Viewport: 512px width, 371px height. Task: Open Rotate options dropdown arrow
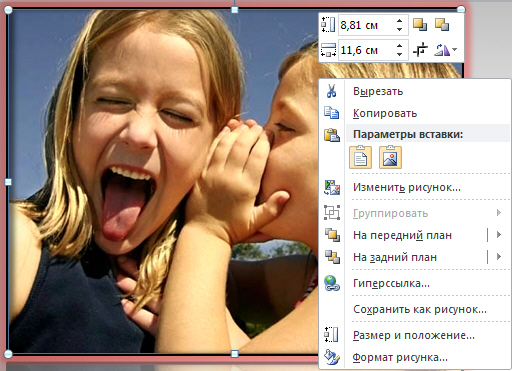(455, 50)
